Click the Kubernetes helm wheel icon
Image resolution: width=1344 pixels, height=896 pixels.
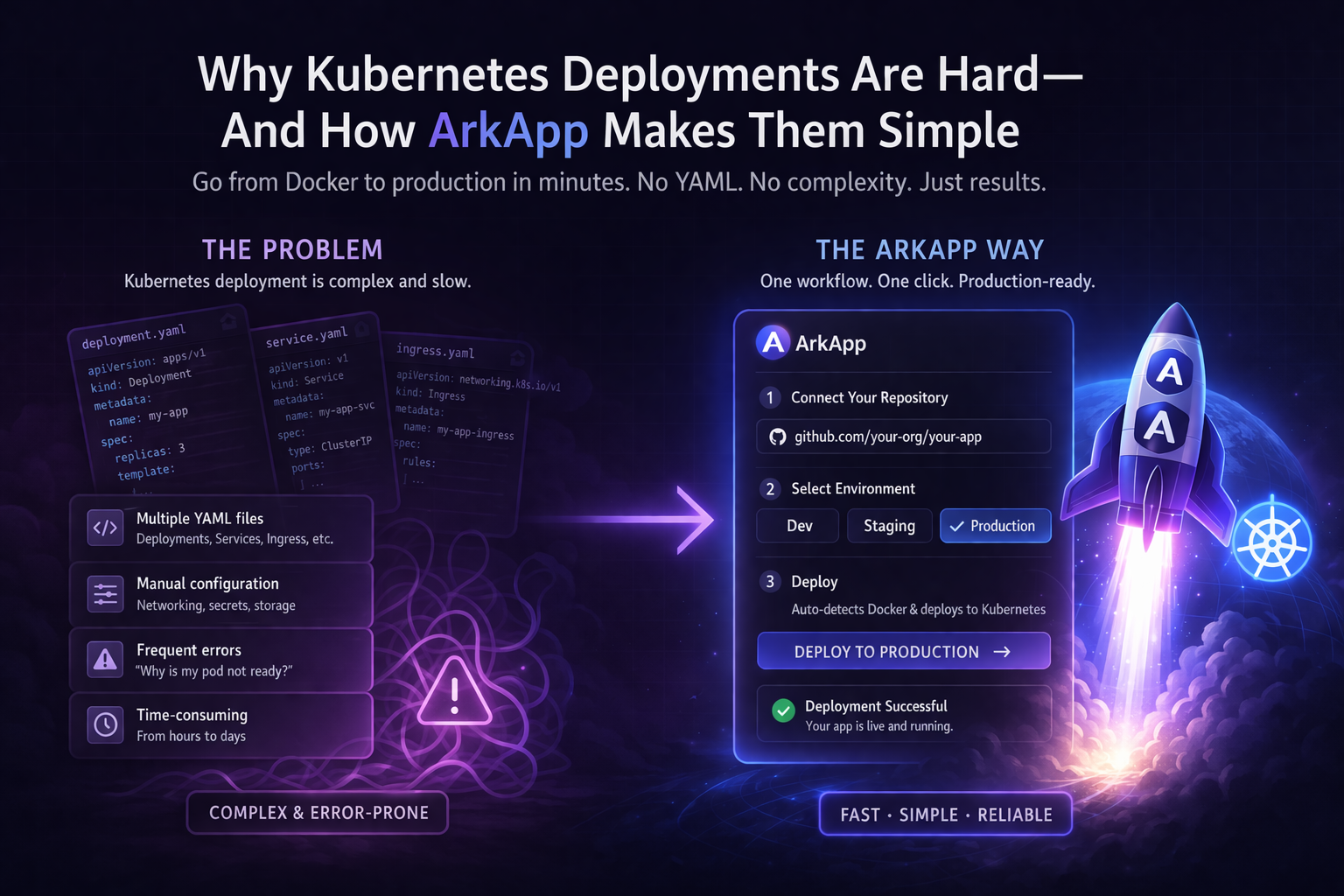(x=1272, y=542)
